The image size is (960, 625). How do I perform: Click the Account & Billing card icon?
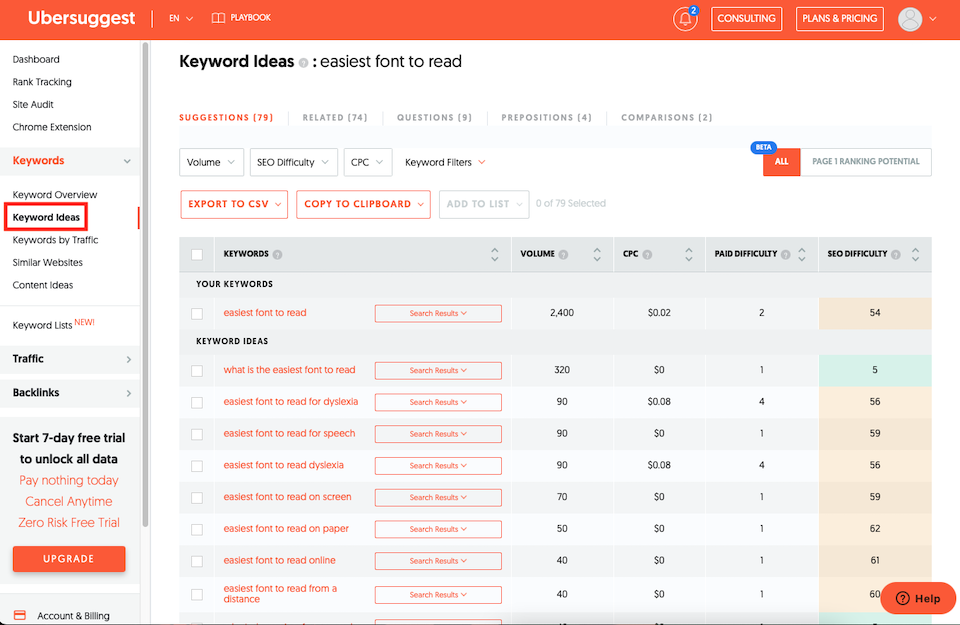click(19, 616)
